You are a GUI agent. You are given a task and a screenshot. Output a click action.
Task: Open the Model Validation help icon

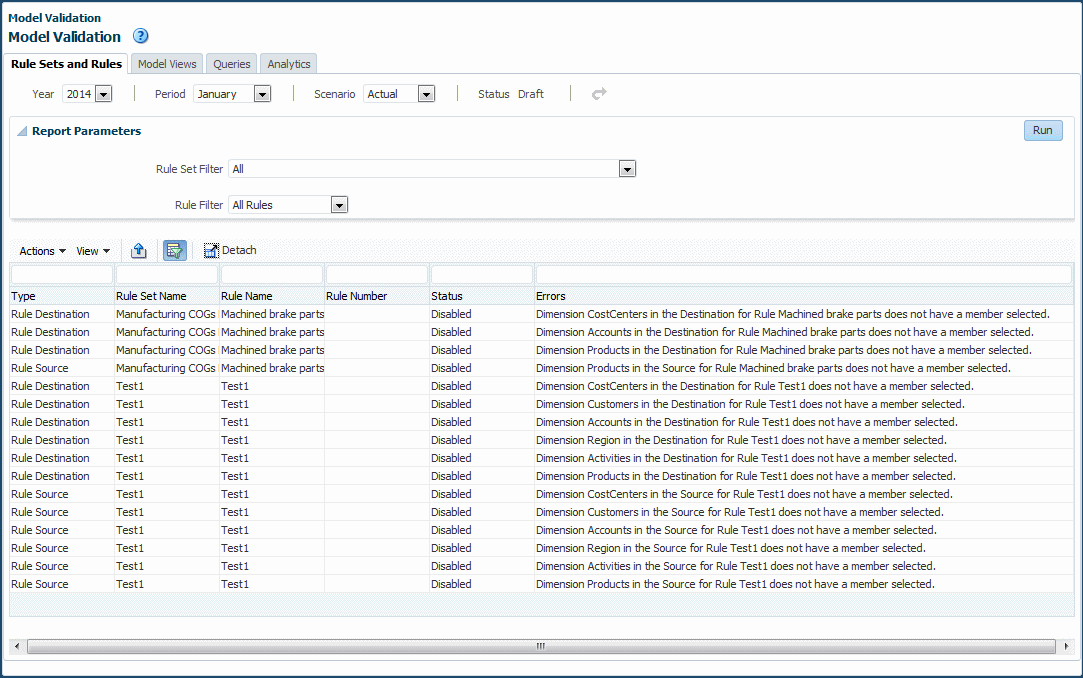[x=140, y=36]
